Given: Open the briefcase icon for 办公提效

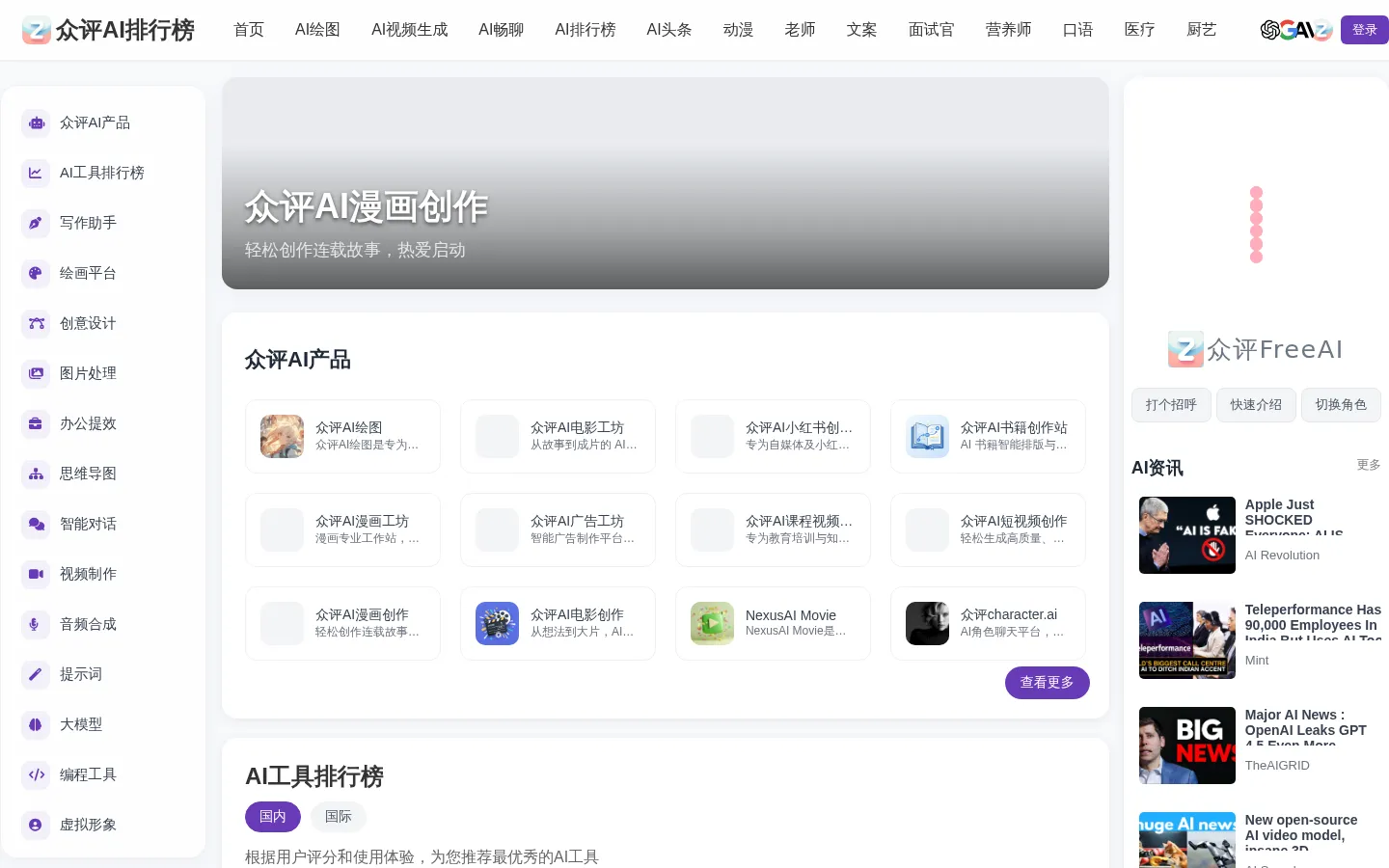Looking at the screenshot, I should (36, 423).
